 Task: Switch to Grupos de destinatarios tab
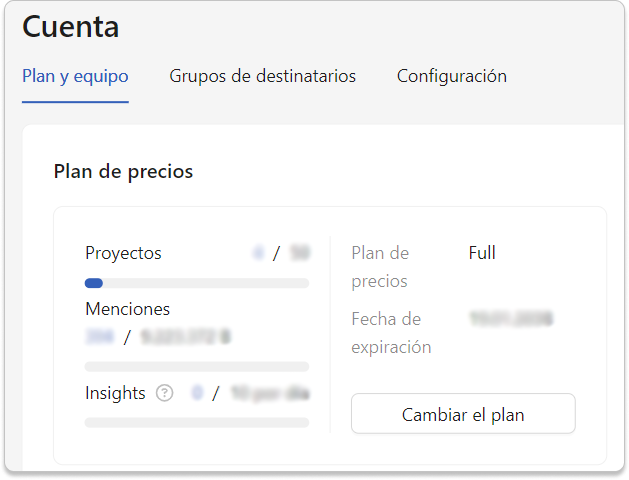tap(262, 76)
